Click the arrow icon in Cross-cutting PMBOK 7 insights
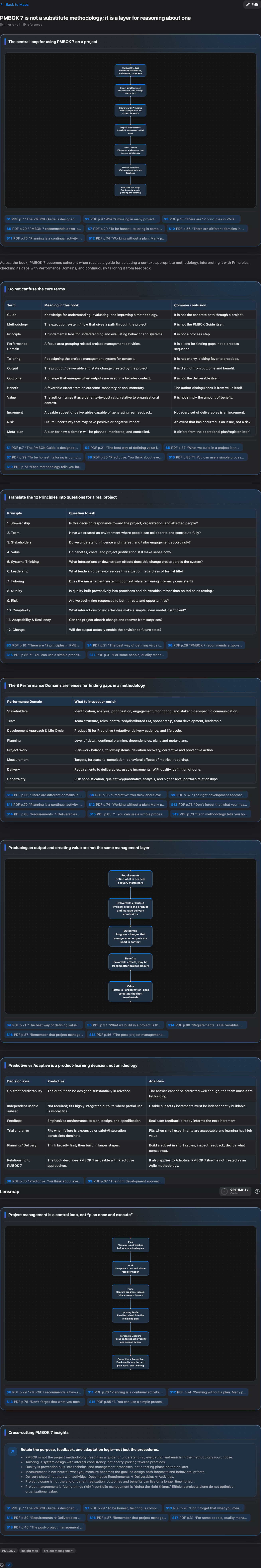Viewport: 261px width, 1568px height. pyautogui.click(x=12, y=1452)
